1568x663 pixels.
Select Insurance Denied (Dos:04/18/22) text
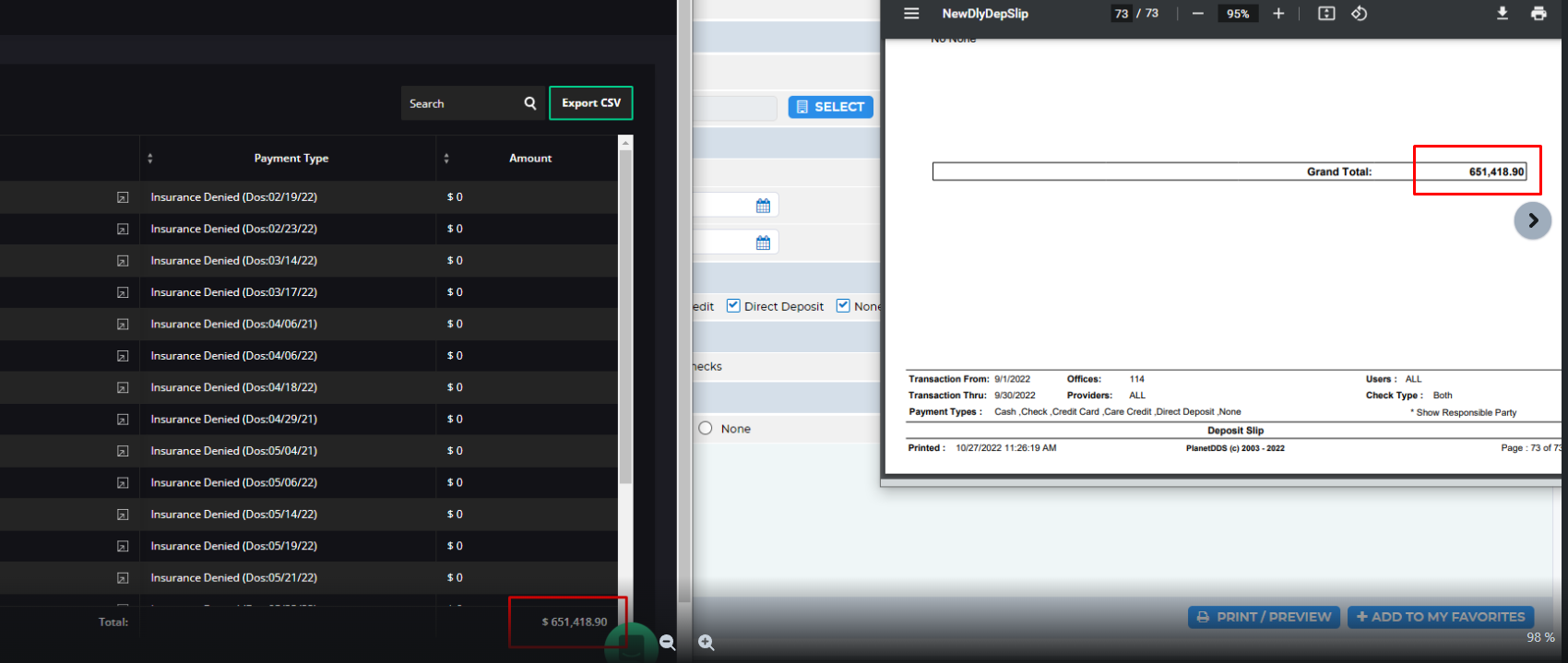(234, 388)
